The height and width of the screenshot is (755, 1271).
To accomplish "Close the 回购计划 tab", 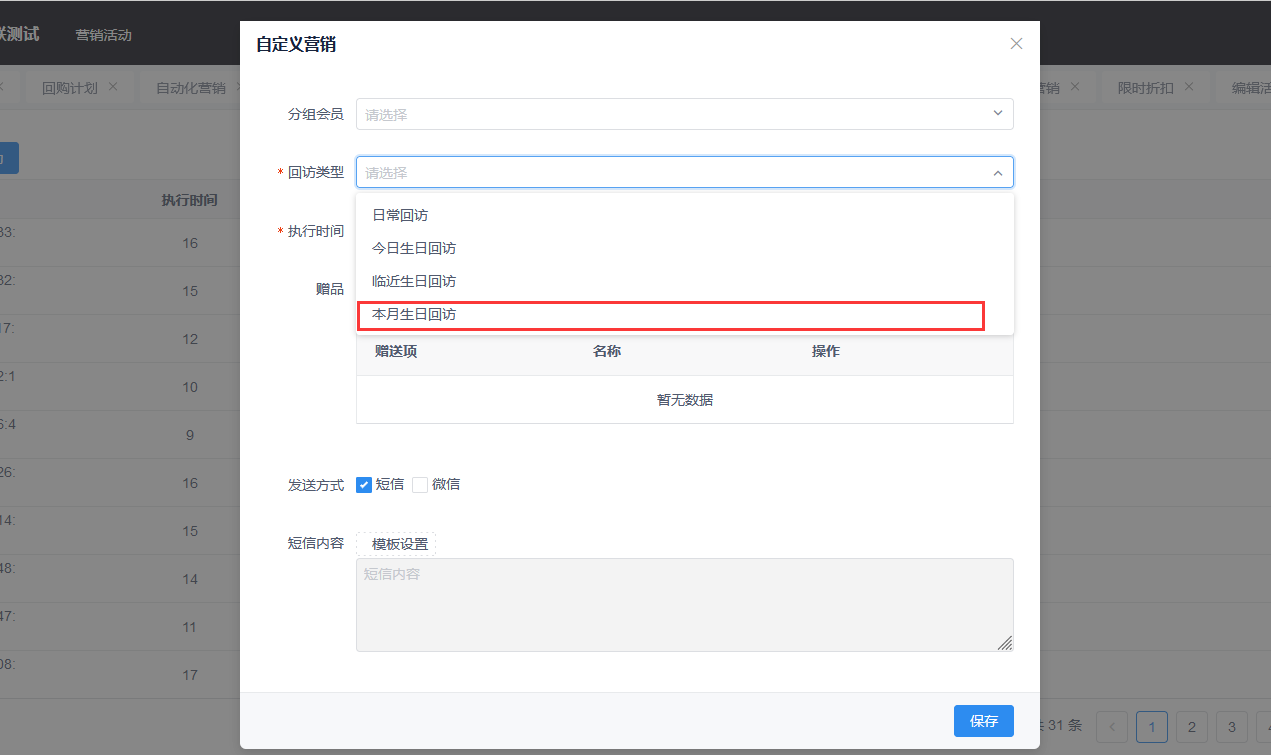I will click(x=113, y=87).
